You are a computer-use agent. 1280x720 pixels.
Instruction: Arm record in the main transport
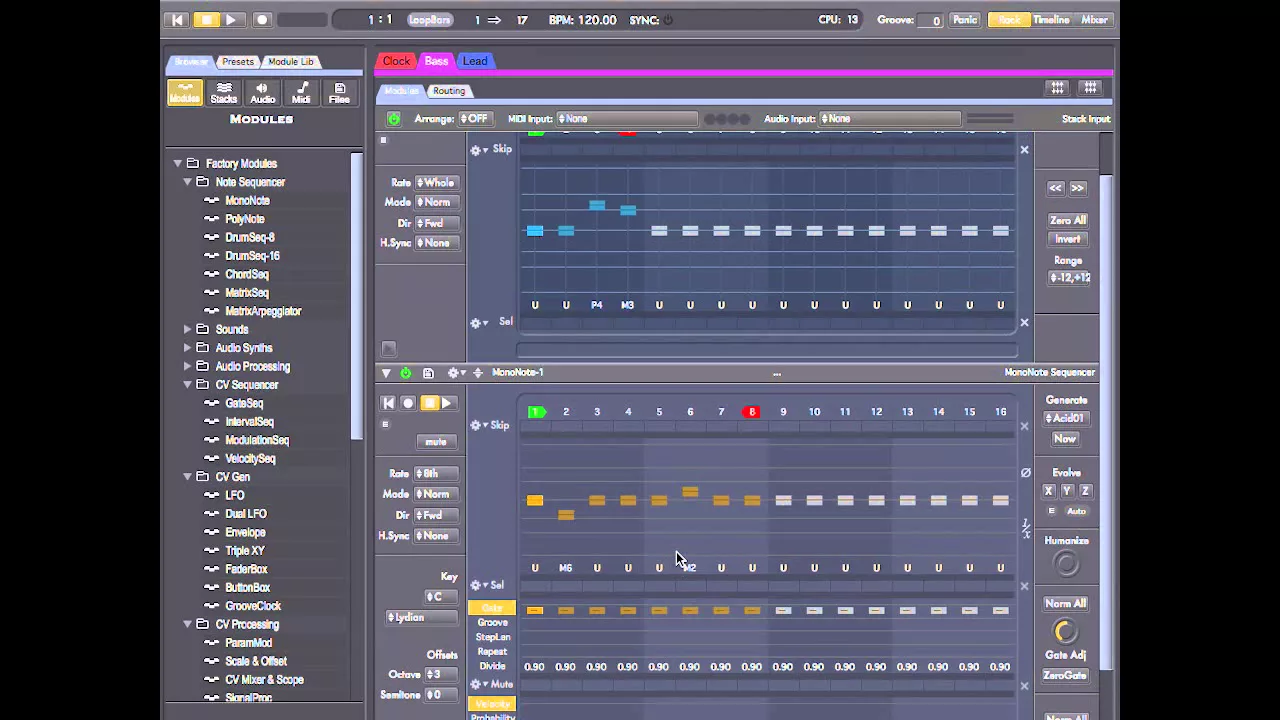point(262,19)
